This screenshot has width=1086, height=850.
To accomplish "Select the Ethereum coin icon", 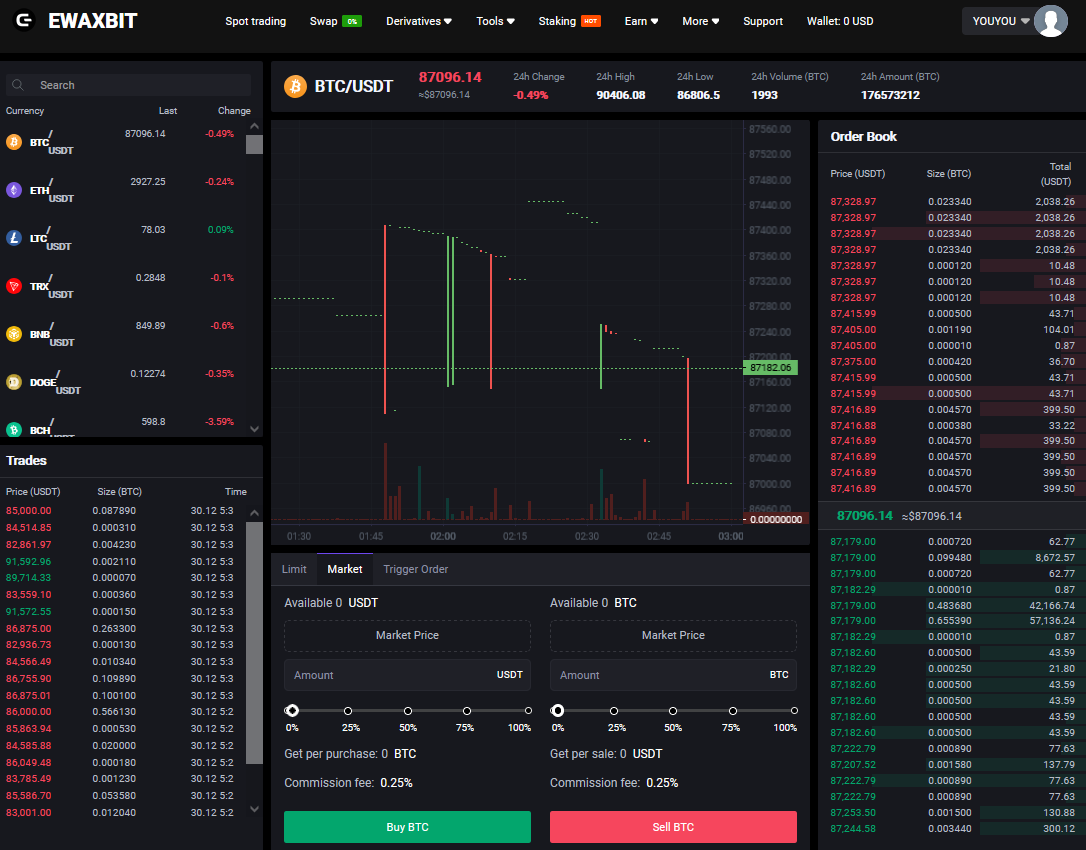I will coord(14,190).
